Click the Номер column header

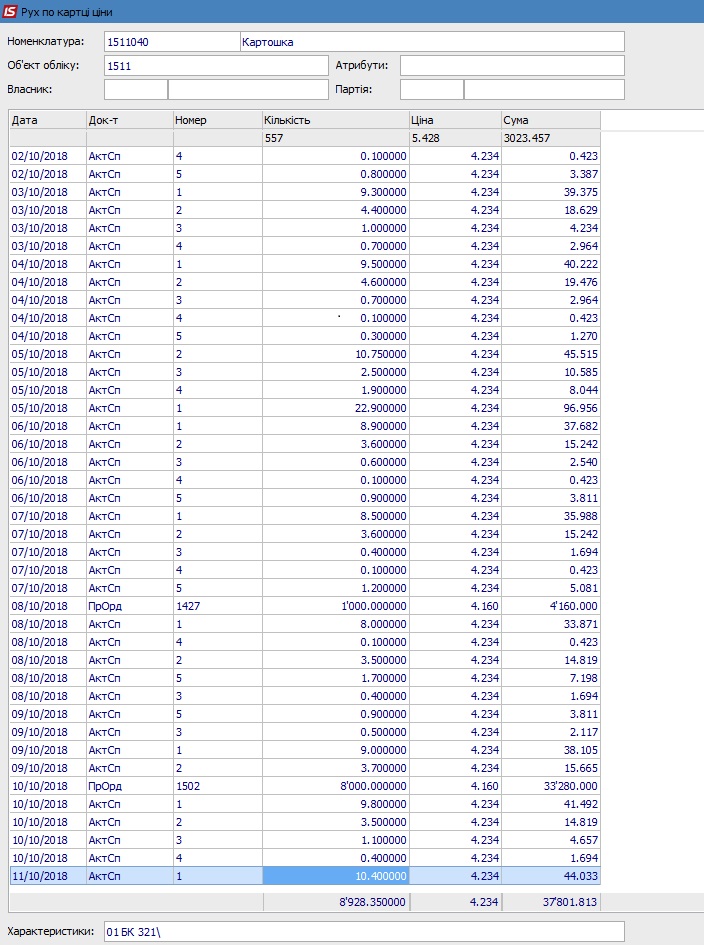(216, 120)
